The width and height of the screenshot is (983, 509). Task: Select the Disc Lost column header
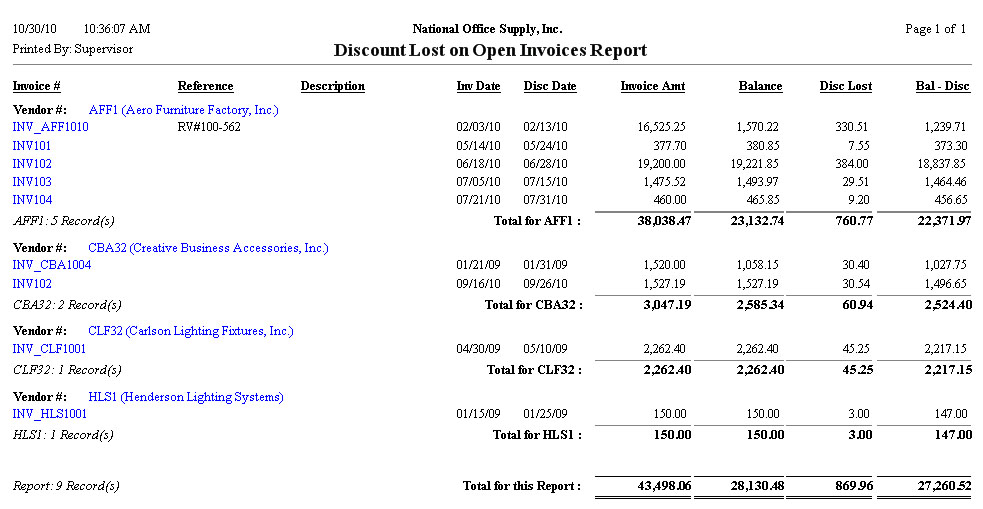[845, 86]
